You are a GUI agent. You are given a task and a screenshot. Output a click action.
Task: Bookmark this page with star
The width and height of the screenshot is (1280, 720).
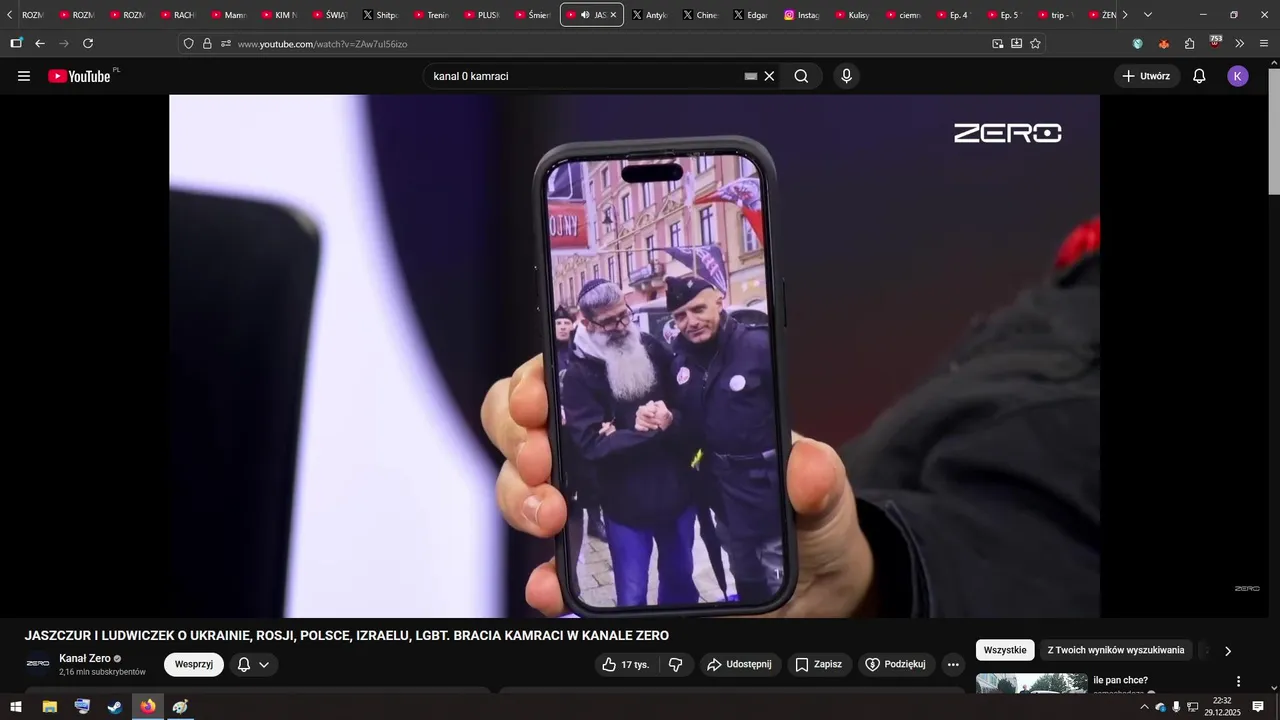tap(1035, 43)
